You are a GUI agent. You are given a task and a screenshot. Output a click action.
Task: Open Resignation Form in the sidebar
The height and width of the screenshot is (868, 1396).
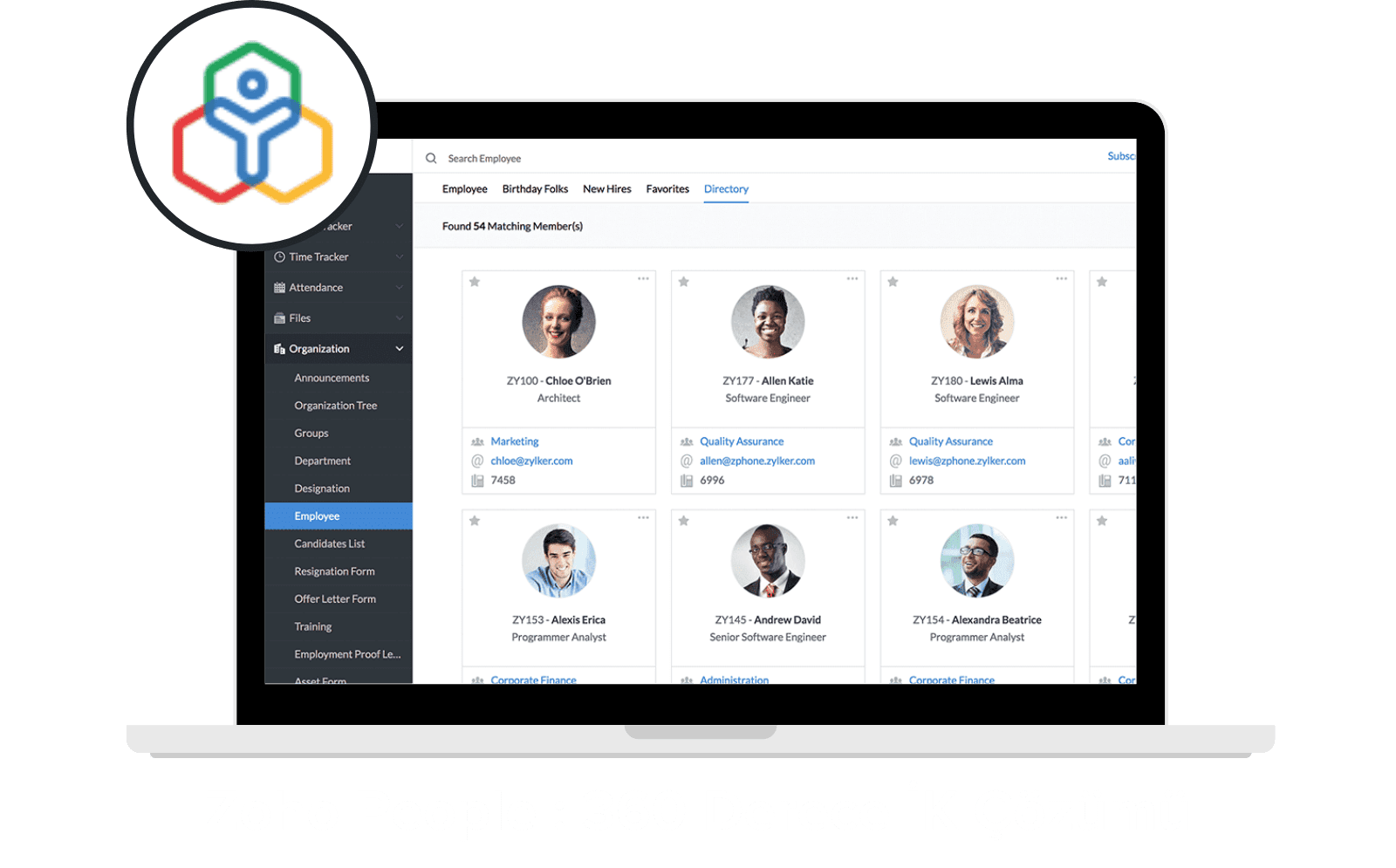coord(334,572)
